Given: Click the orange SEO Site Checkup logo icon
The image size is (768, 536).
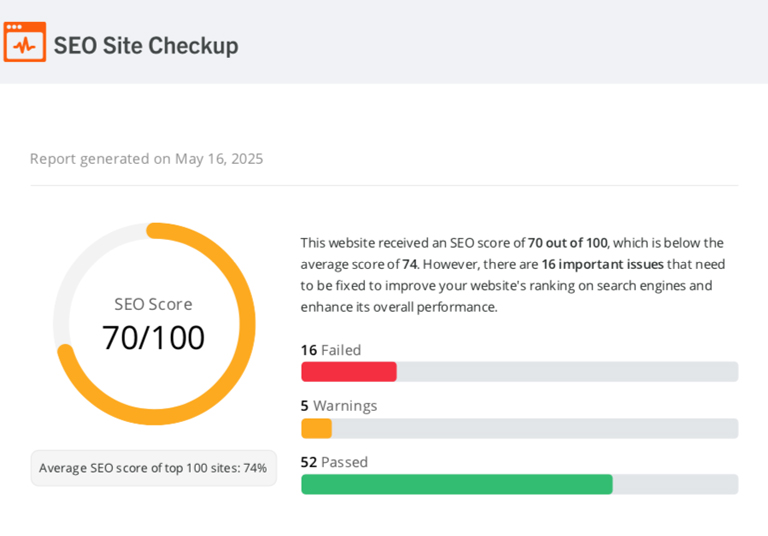Looking at the screenshot, I should point(25,42).
